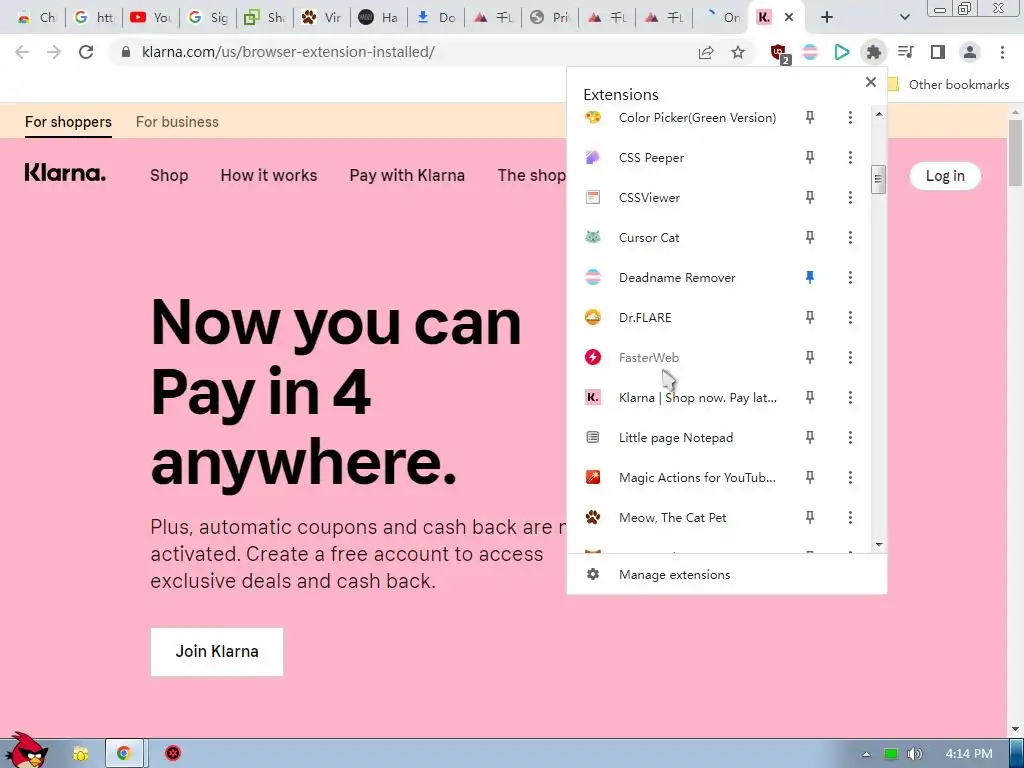This screenshot has height=768, width=1024.
Task: Open more options for Dr.FLARE
Action: click(x=850, y=317)
